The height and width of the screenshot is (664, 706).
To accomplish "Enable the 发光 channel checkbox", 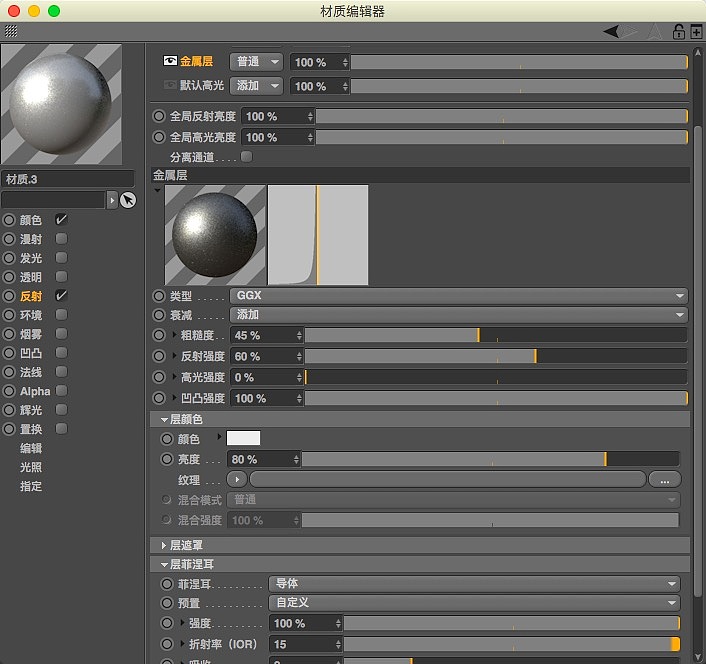I will [x=61, y=257].
